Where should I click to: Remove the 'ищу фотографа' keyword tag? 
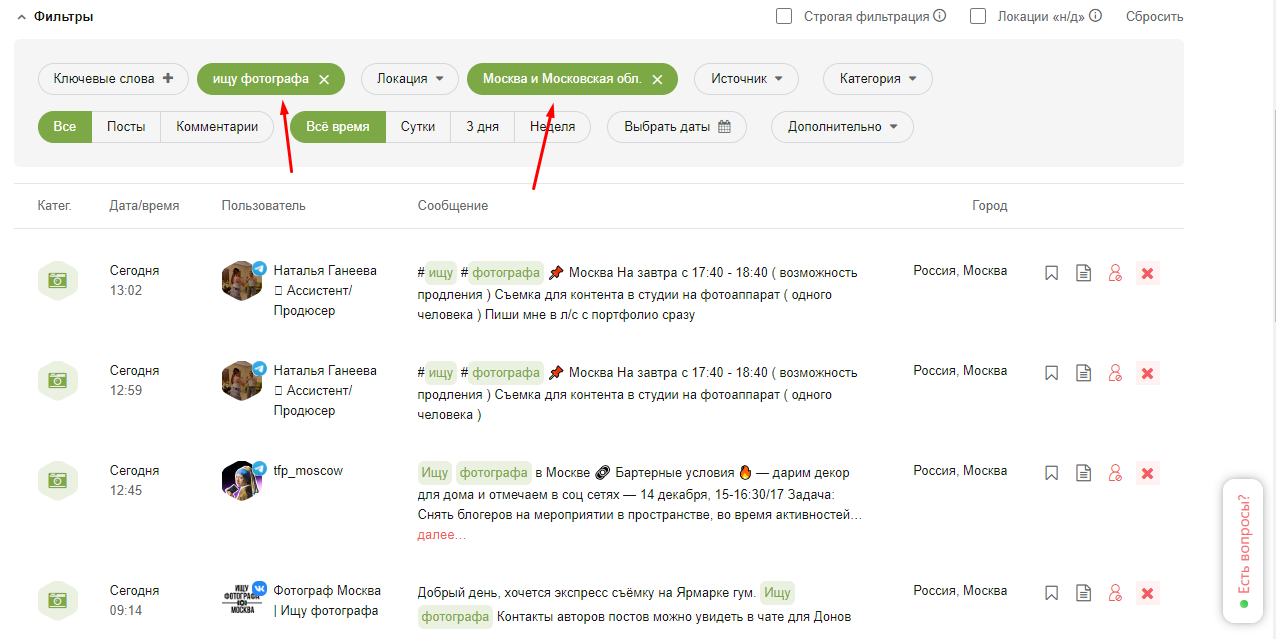point(323,79)
